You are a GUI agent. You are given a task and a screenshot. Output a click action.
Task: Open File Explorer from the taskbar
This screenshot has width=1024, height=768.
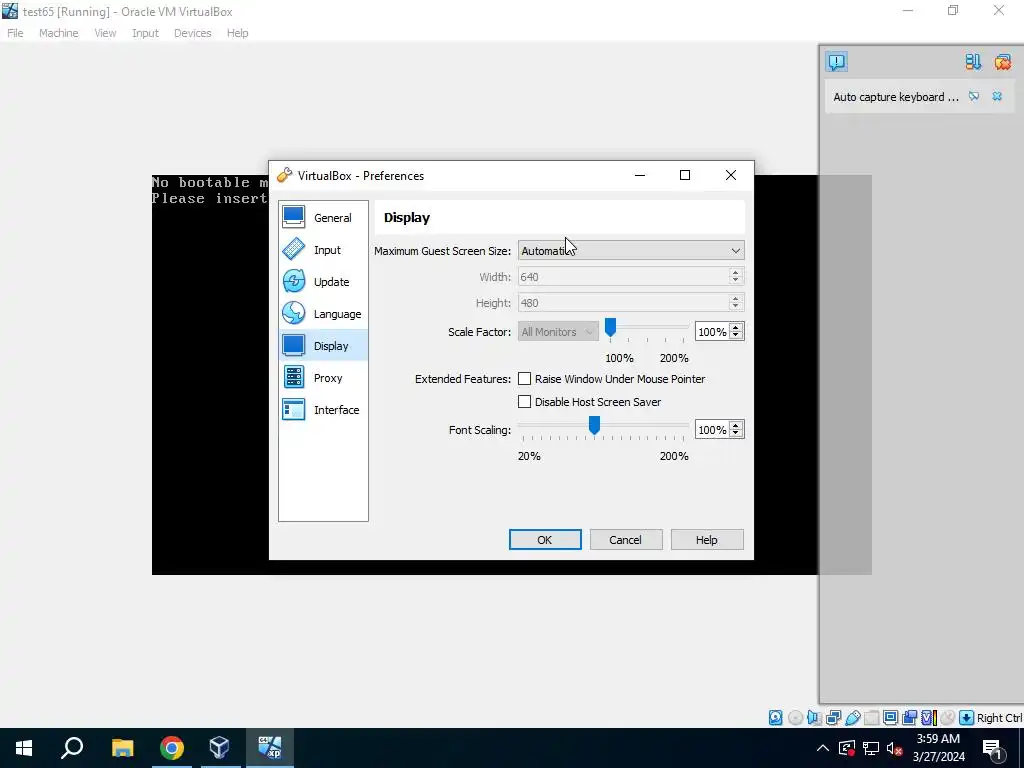pyautogui.click(x=122, y=748)
